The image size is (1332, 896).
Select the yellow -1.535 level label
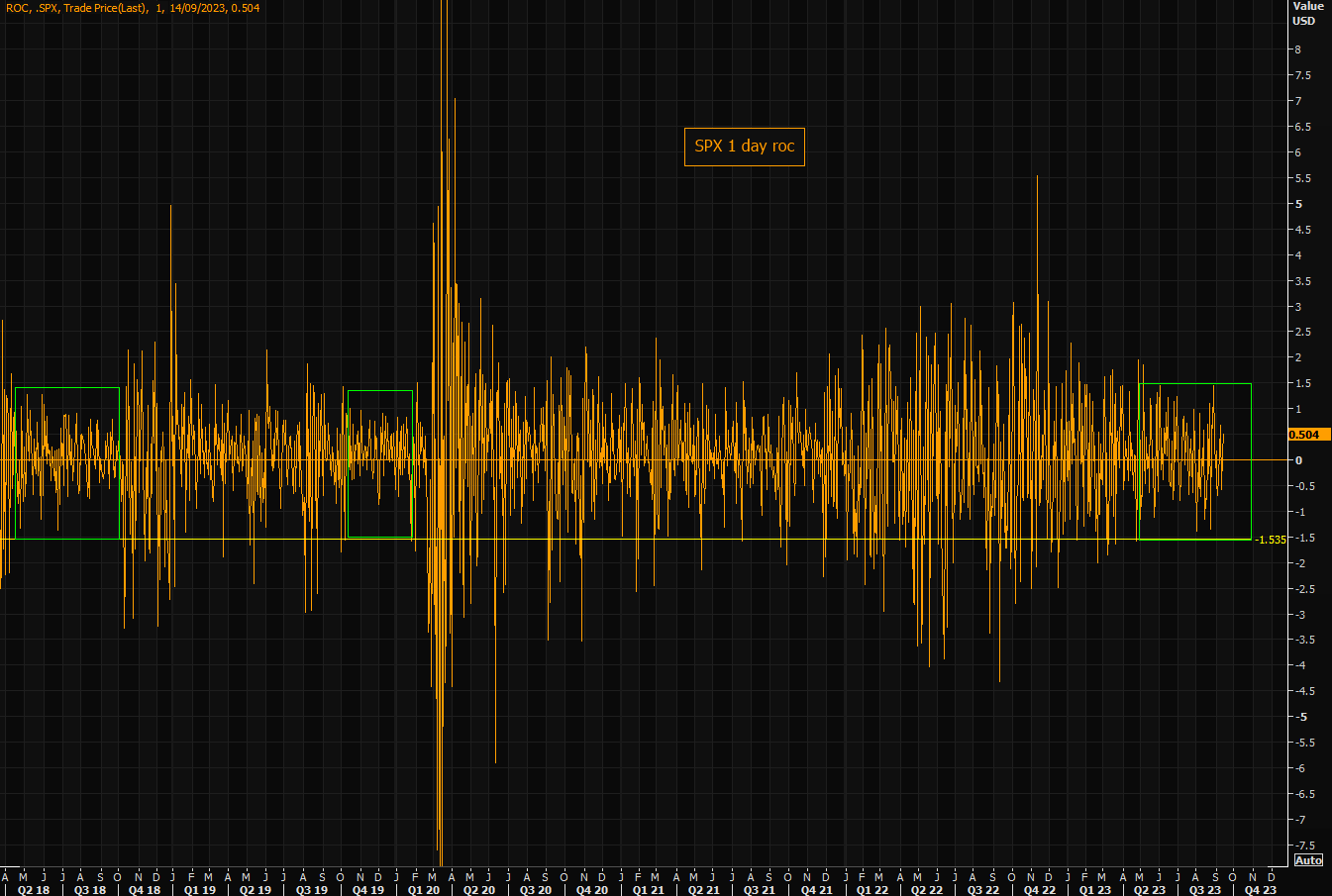tap(1270, 540)
